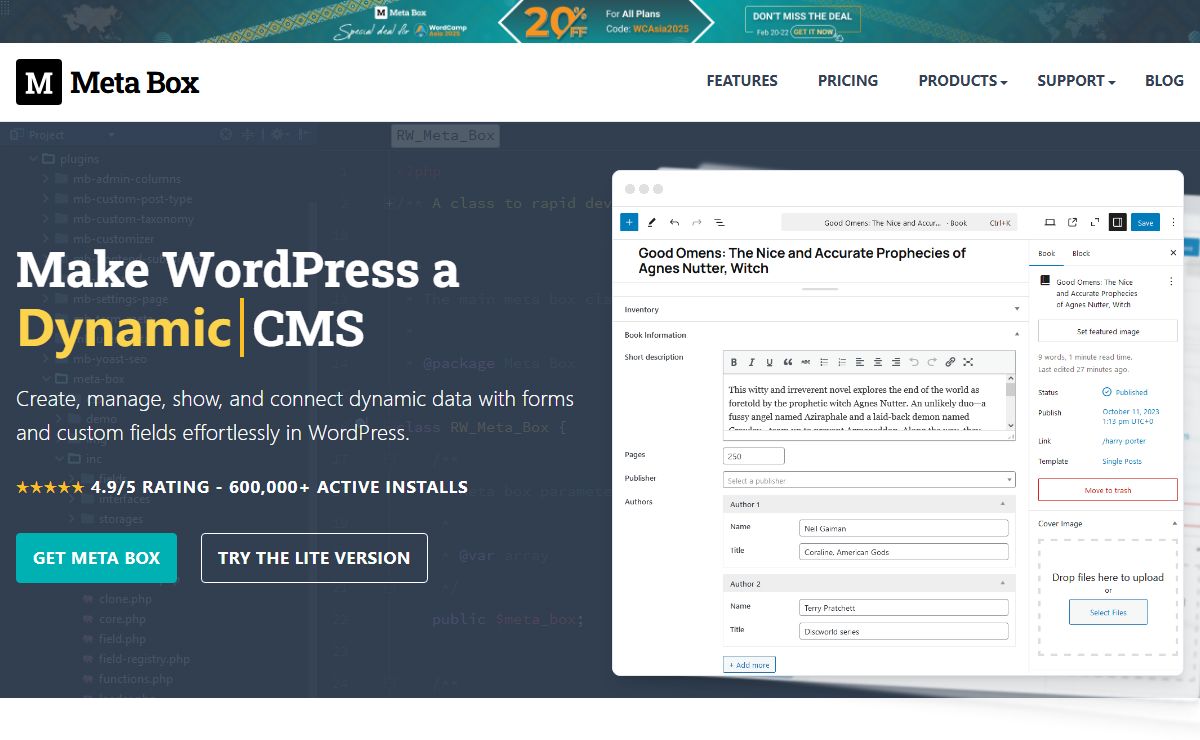The width and height of the screenshot is (1200, 740).
Task: Click redo in the editor top header
Action: tap(697, 222)
